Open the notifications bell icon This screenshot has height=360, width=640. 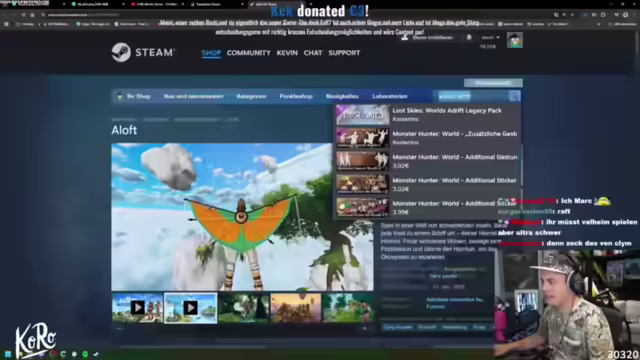[x=469, y=38]
